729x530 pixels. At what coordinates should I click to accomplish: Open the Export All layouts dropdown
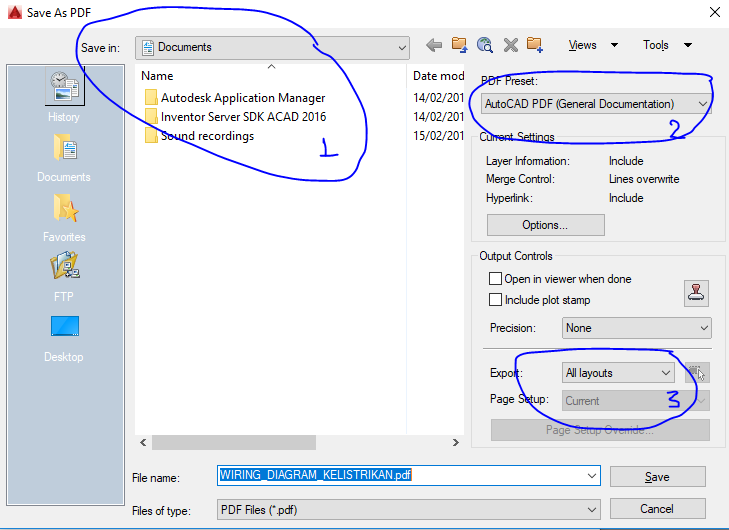618,372
